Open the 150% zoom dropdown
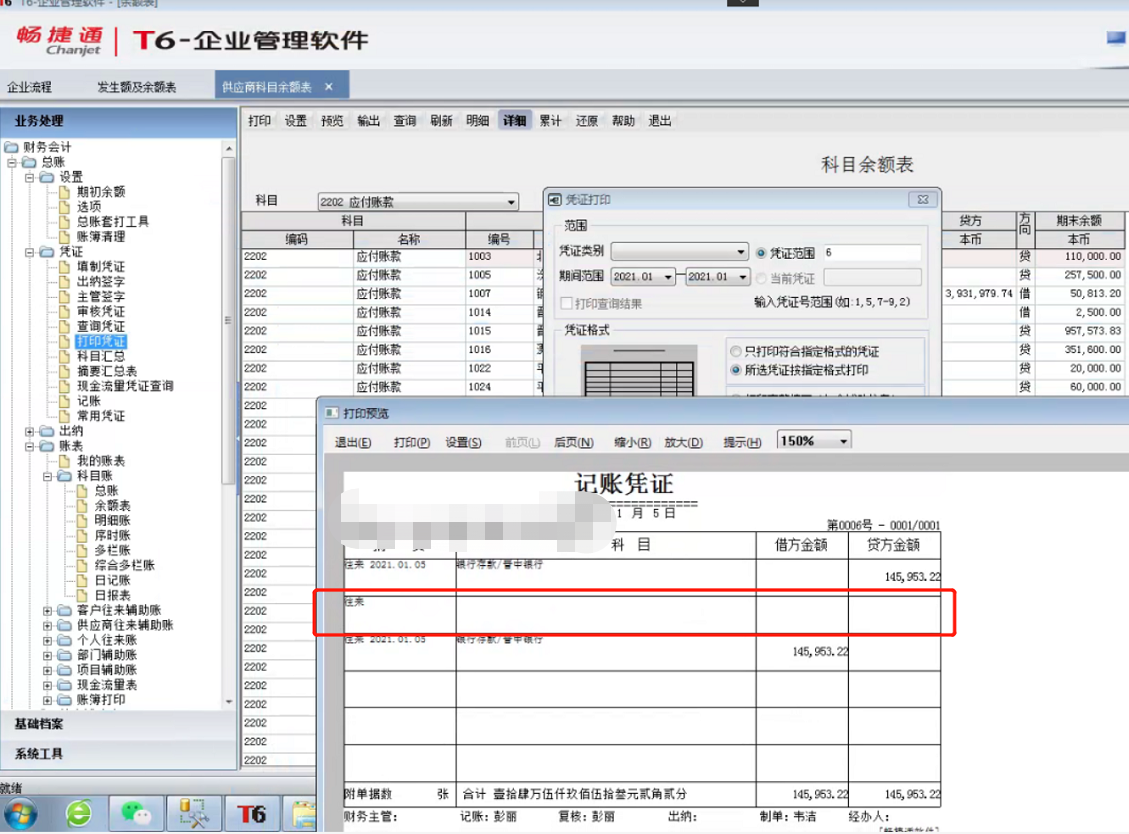The image size is (1129, 834). coord(843,441)
